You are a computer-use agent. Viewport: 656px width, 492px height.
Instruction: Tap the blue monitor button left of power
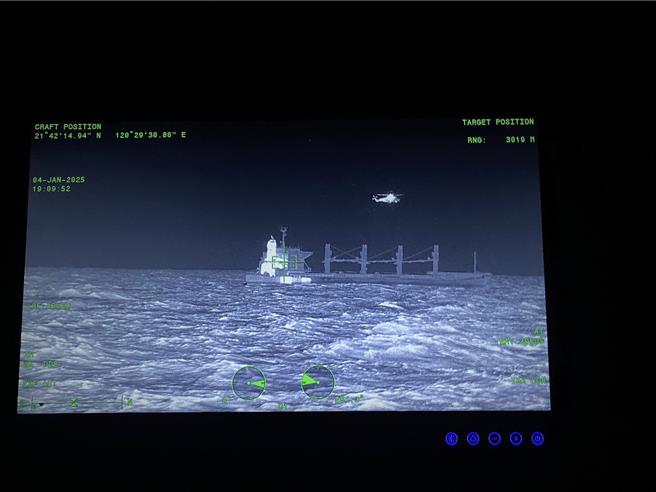[516, 439]
